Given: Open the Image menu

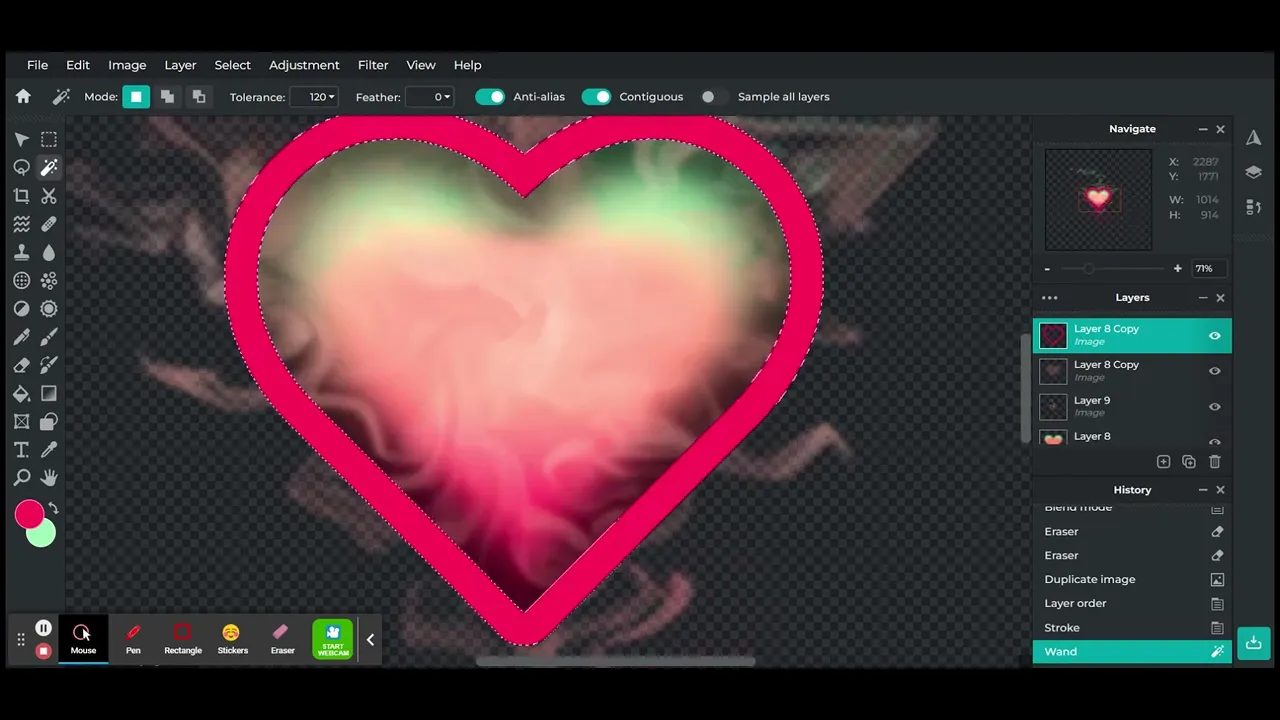Looking at the screenshot, I should coord(127,65).
